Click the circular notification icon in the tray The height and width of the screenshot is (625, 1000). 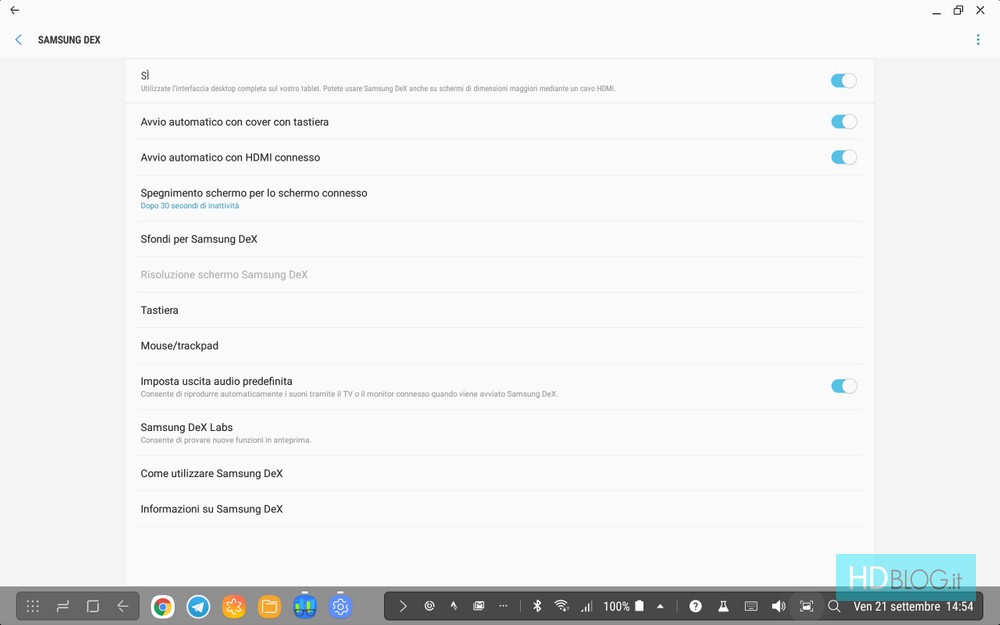pos(429,606)
